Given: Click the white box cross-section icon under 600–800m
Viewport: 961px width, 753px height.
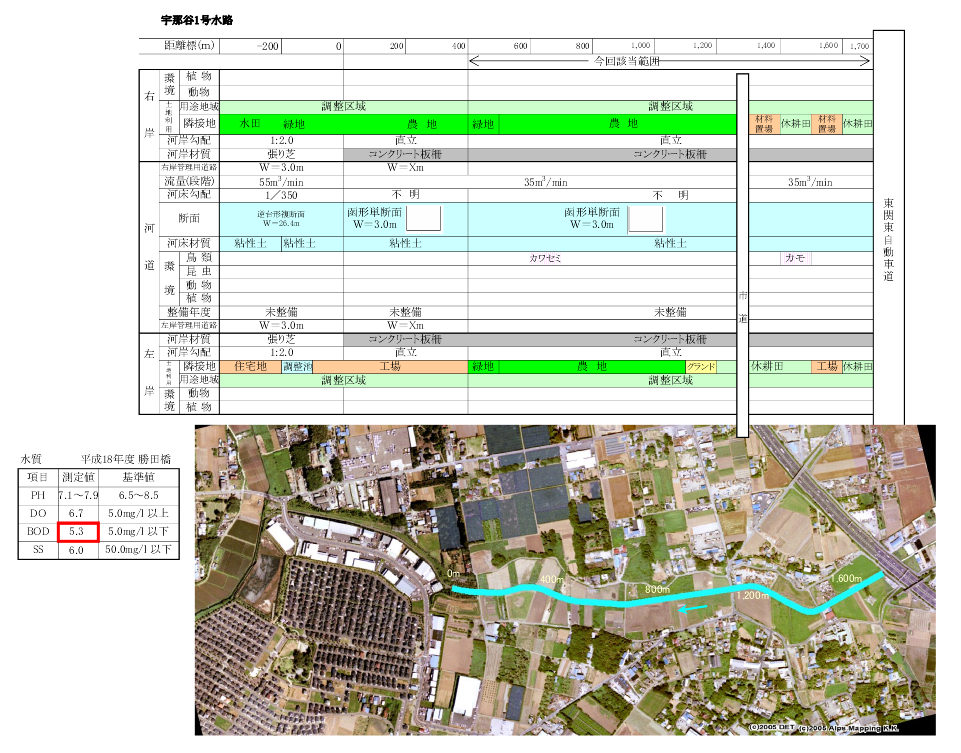Looking at the screenshot, I should [644, 219].
